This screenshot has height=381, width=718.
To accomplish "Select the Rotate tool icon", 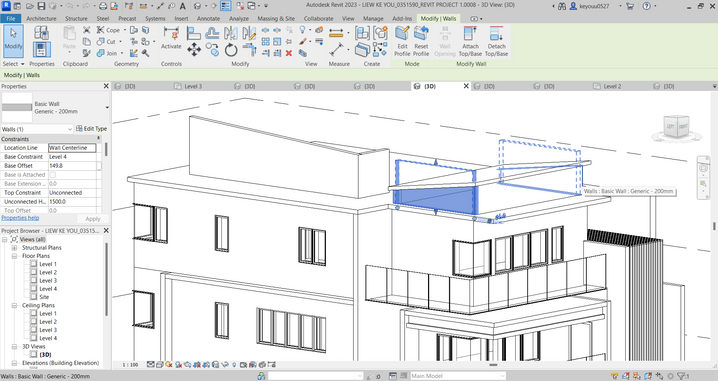I will point(231,50).
